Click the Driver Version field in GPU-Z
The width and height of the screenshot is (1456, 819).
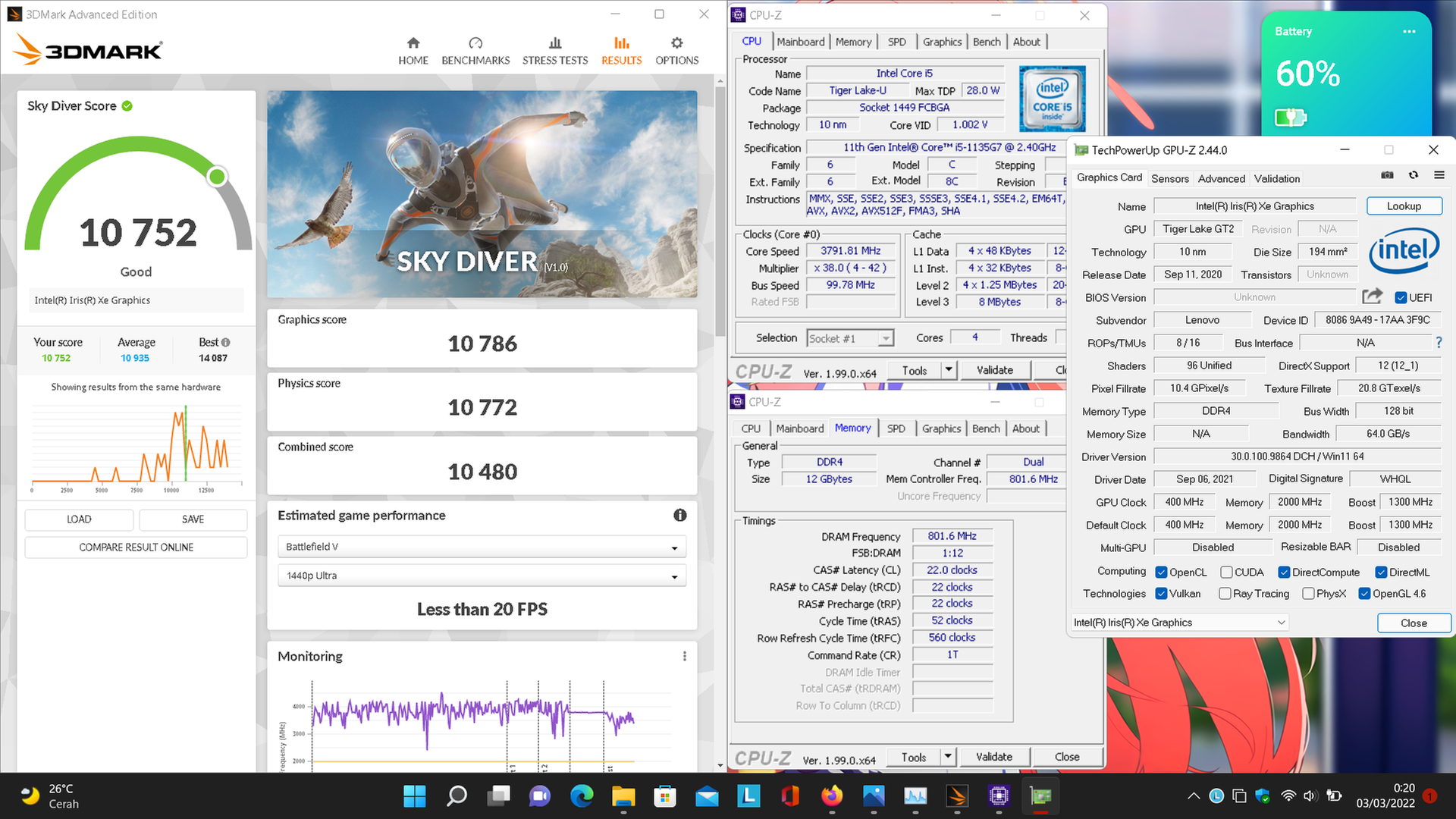tap(1297, 457)
